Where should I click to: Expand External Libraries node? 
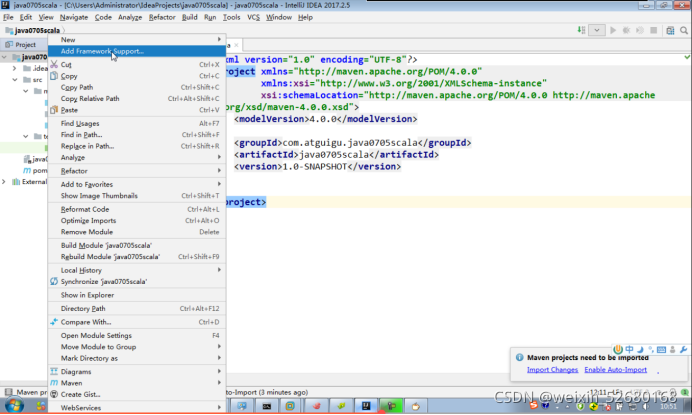pyautogui.click(x=4, y=182)
